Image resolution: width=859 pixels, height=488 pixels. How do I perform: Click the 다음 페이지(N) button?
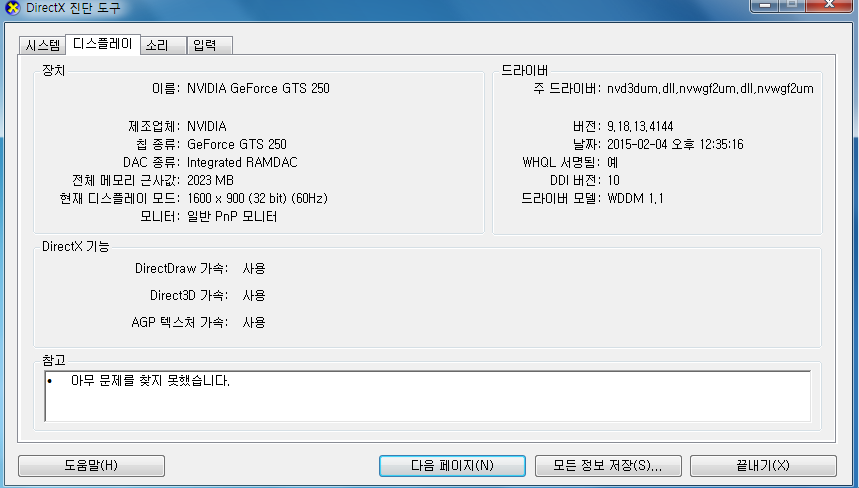[x=452, y=466]
